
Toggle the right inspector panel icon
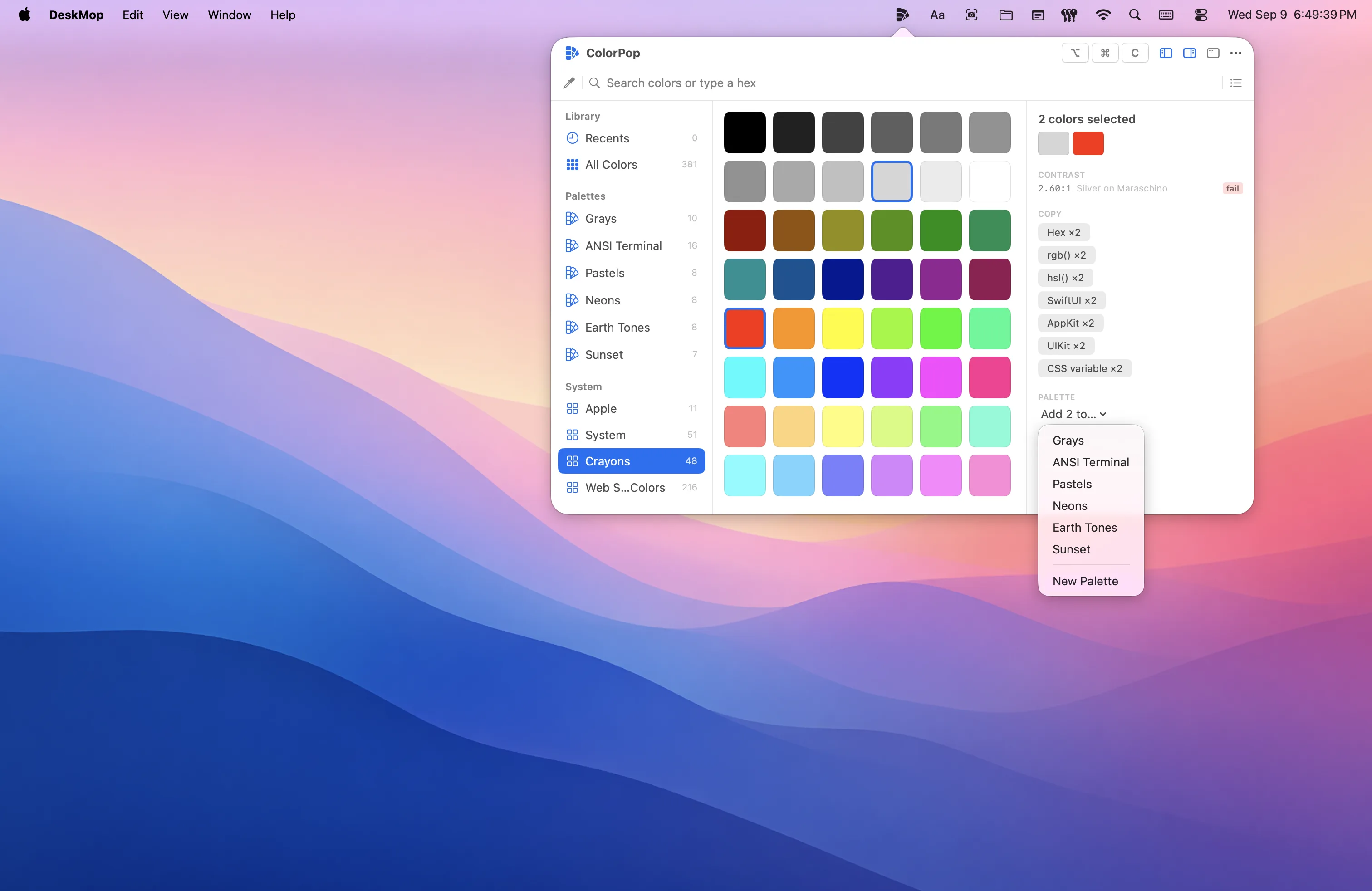point(1189,53)
